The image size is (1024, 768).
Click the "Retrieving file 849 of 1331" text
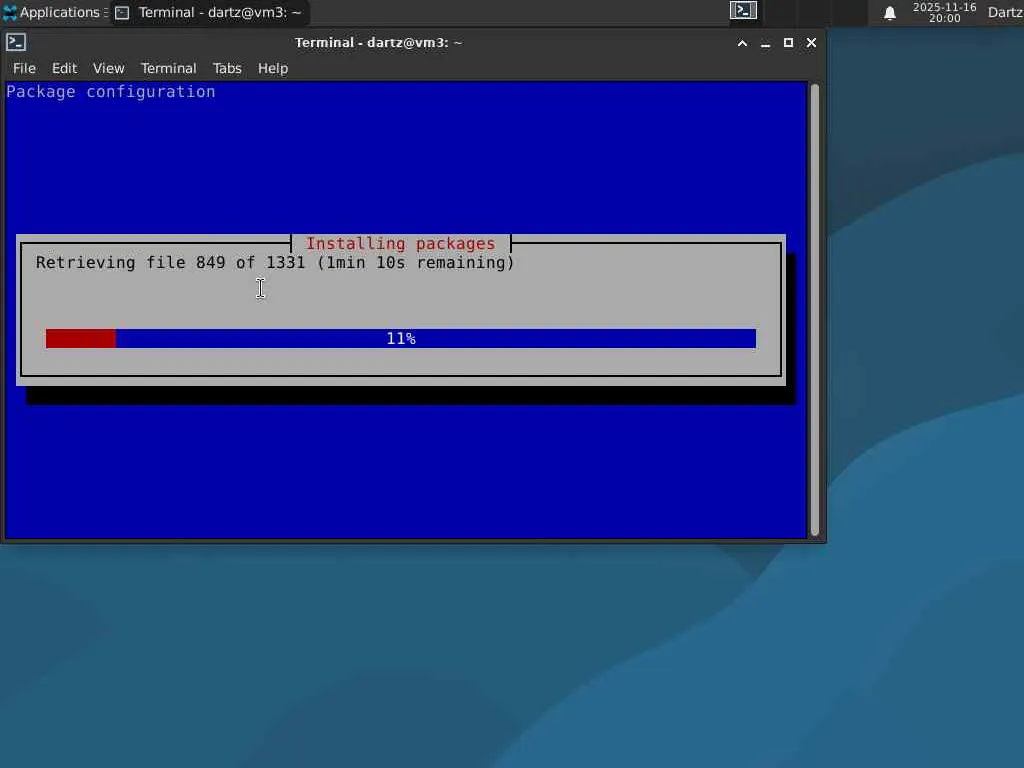click(170, 263)
